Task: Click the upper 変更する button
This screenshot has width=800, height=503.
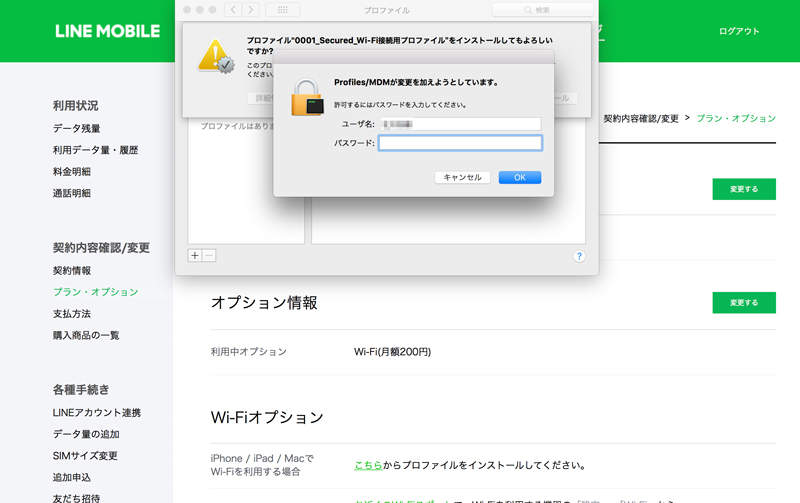Action: 744,189
